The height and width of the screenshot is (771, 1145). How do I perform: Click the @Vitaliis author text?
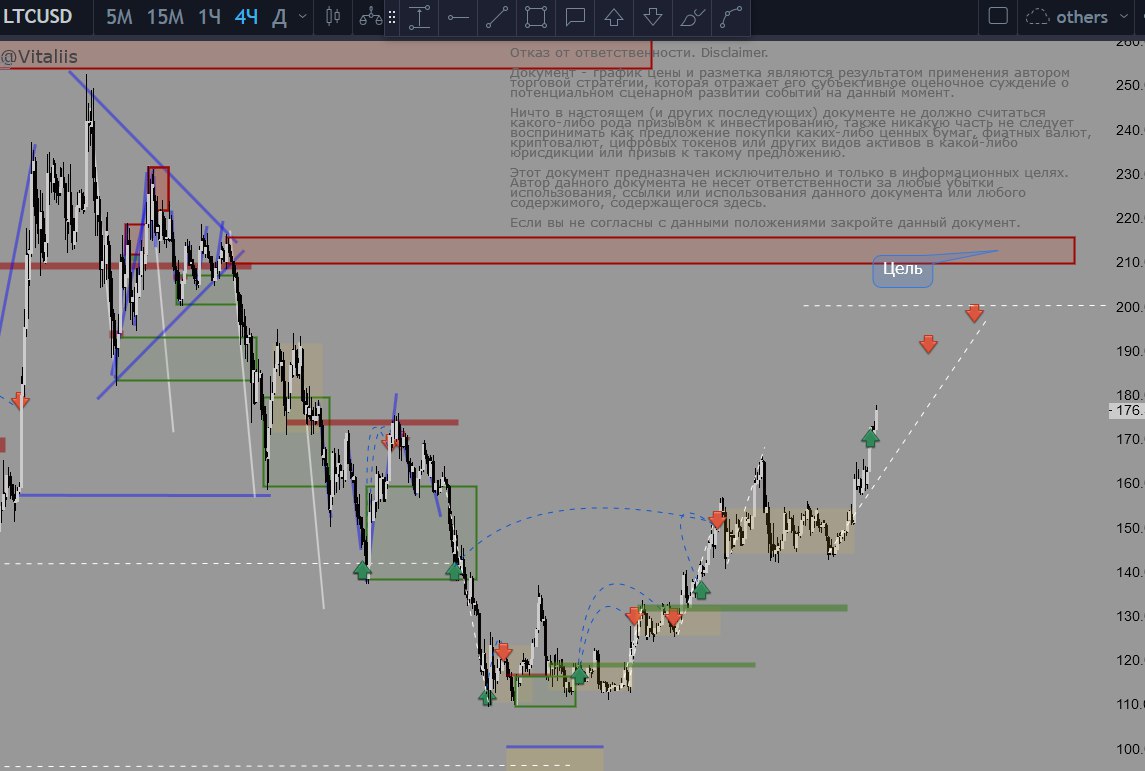(x=39, y=56)
